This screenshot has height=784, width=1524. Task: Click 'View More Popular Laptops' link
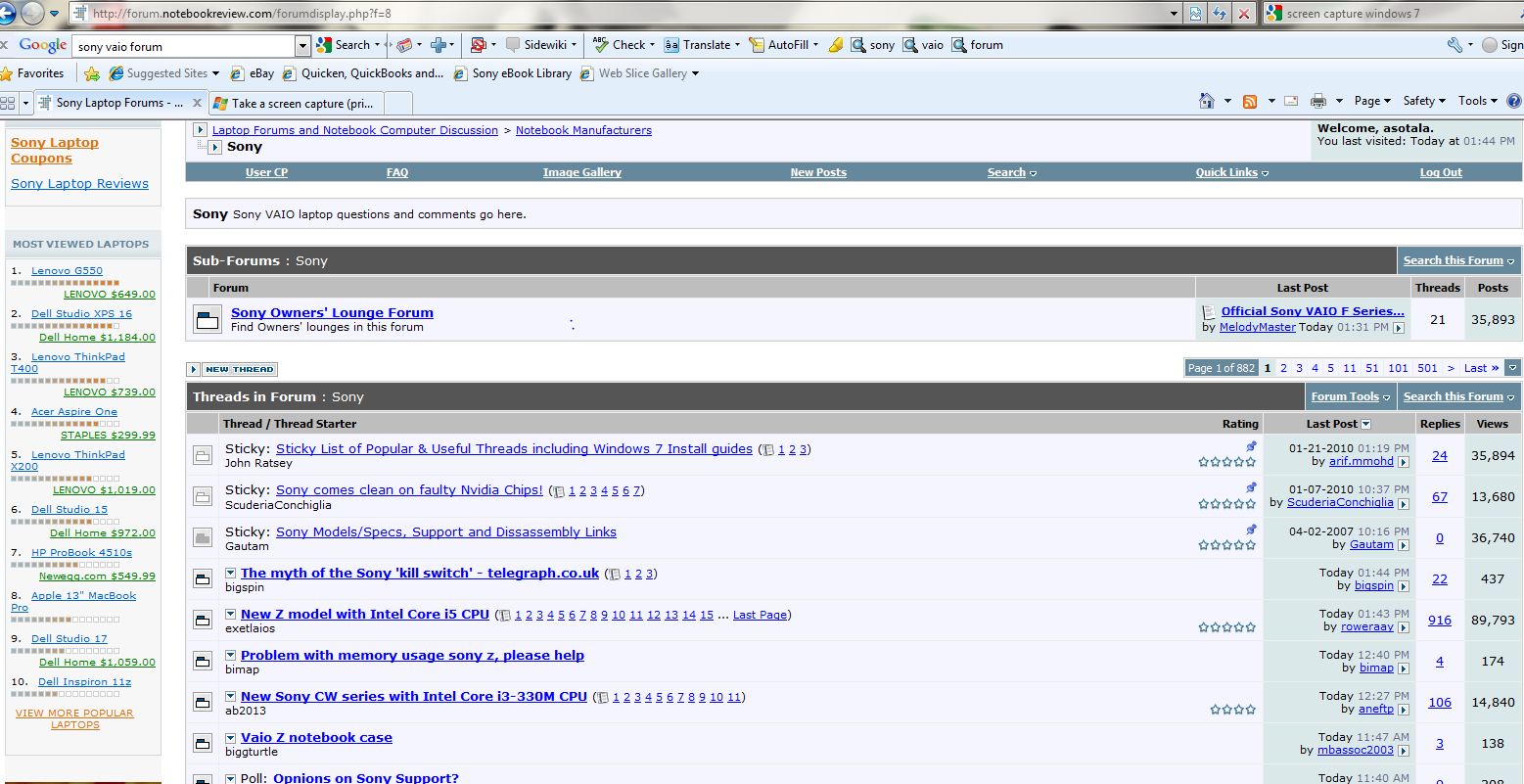pos(74,718)
